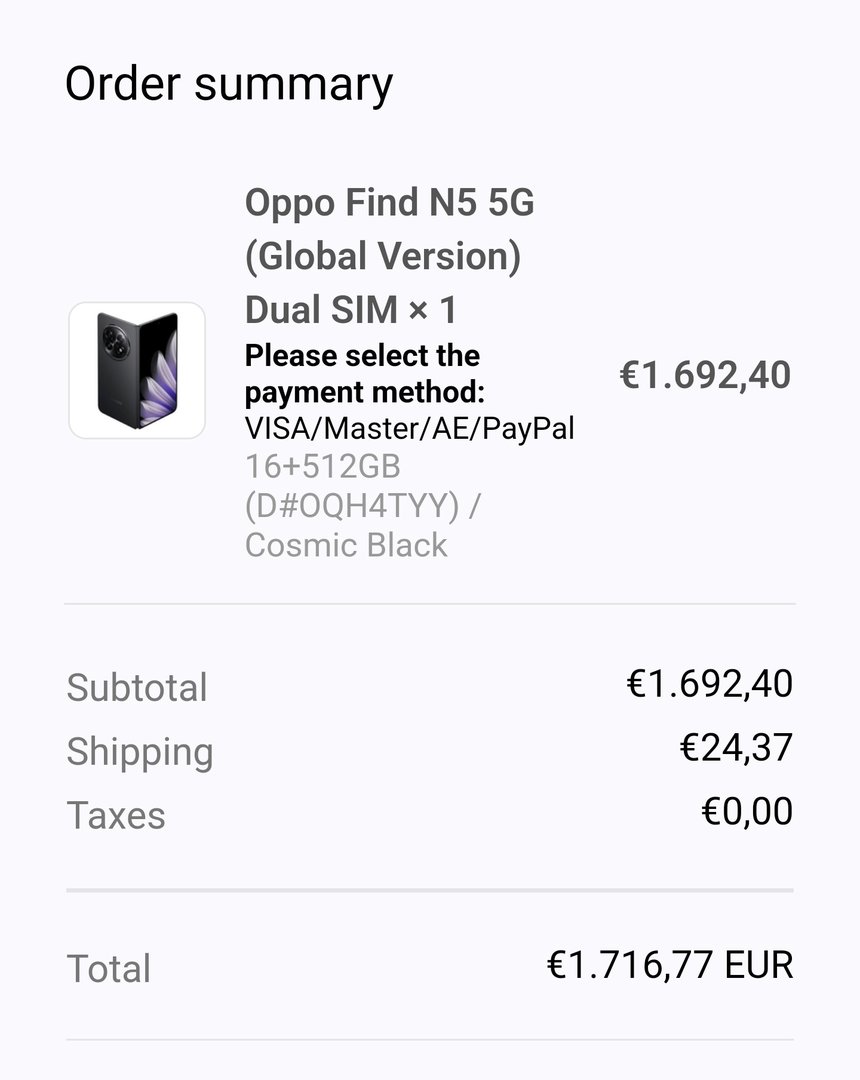
Task: Click the (Global Version) title line
Action: pos(383,256)
